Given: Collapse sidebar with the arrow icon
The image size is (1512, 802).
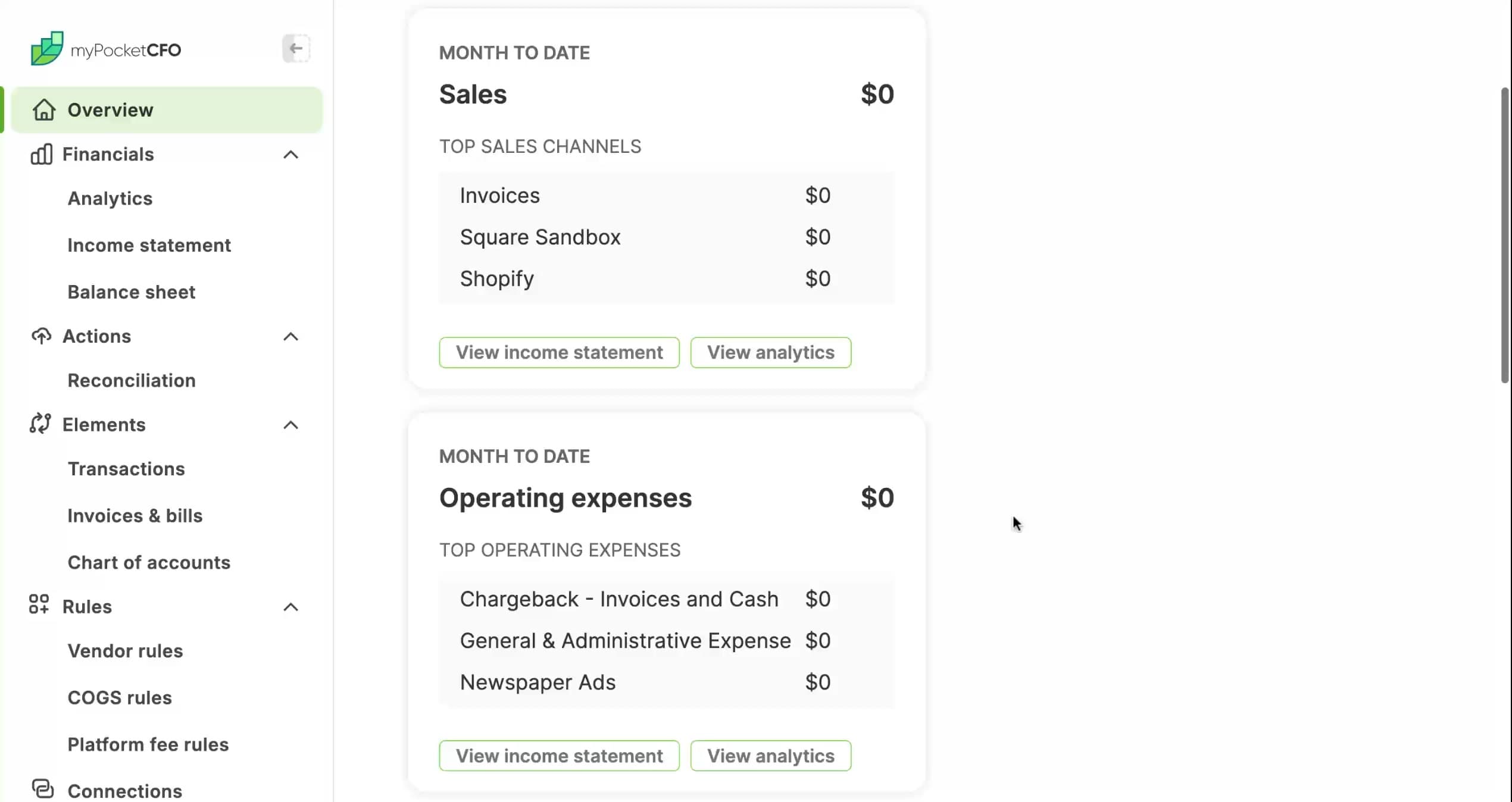Looking at the screenshot, I should click(x=296, y=49).
